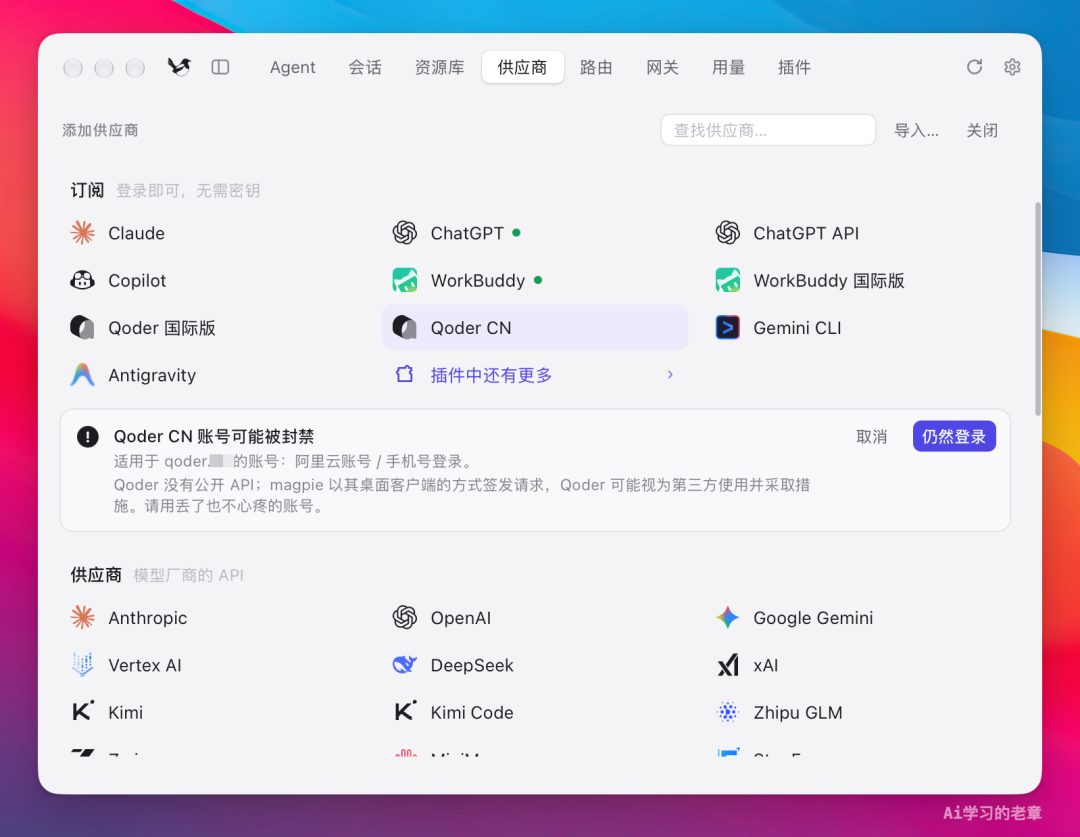This screenshot has height=837, width=1080.
Task: Click the 导入... button
Action: tap(916, 130)
